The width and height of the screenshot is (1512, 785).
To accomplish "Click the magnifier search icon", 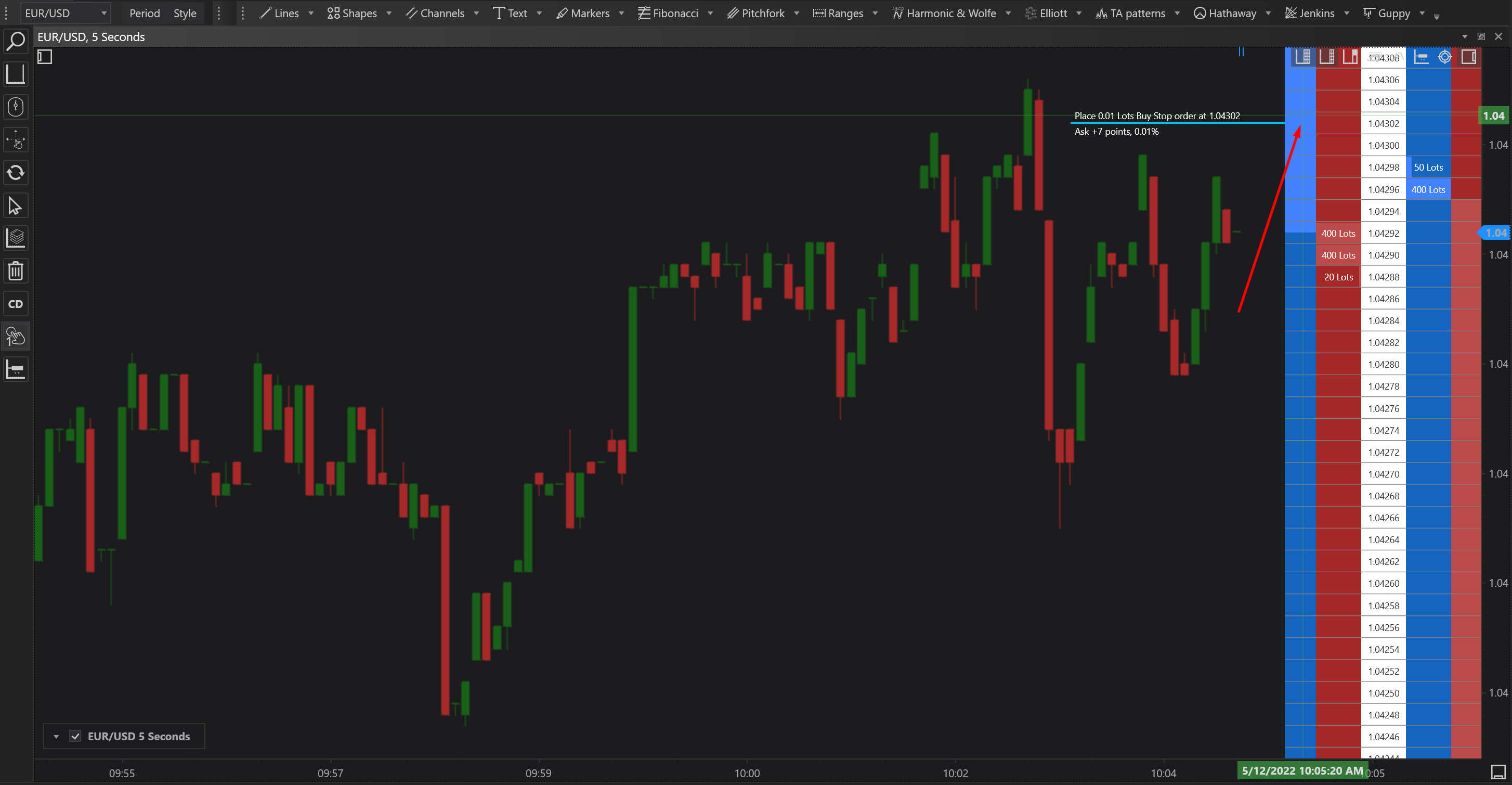I will point(16,41).
